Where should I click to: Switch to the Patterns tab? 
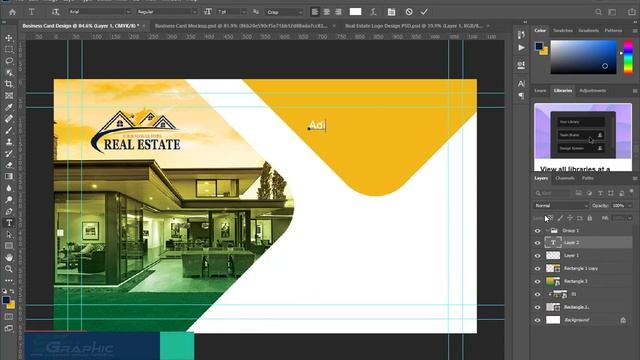613,31
